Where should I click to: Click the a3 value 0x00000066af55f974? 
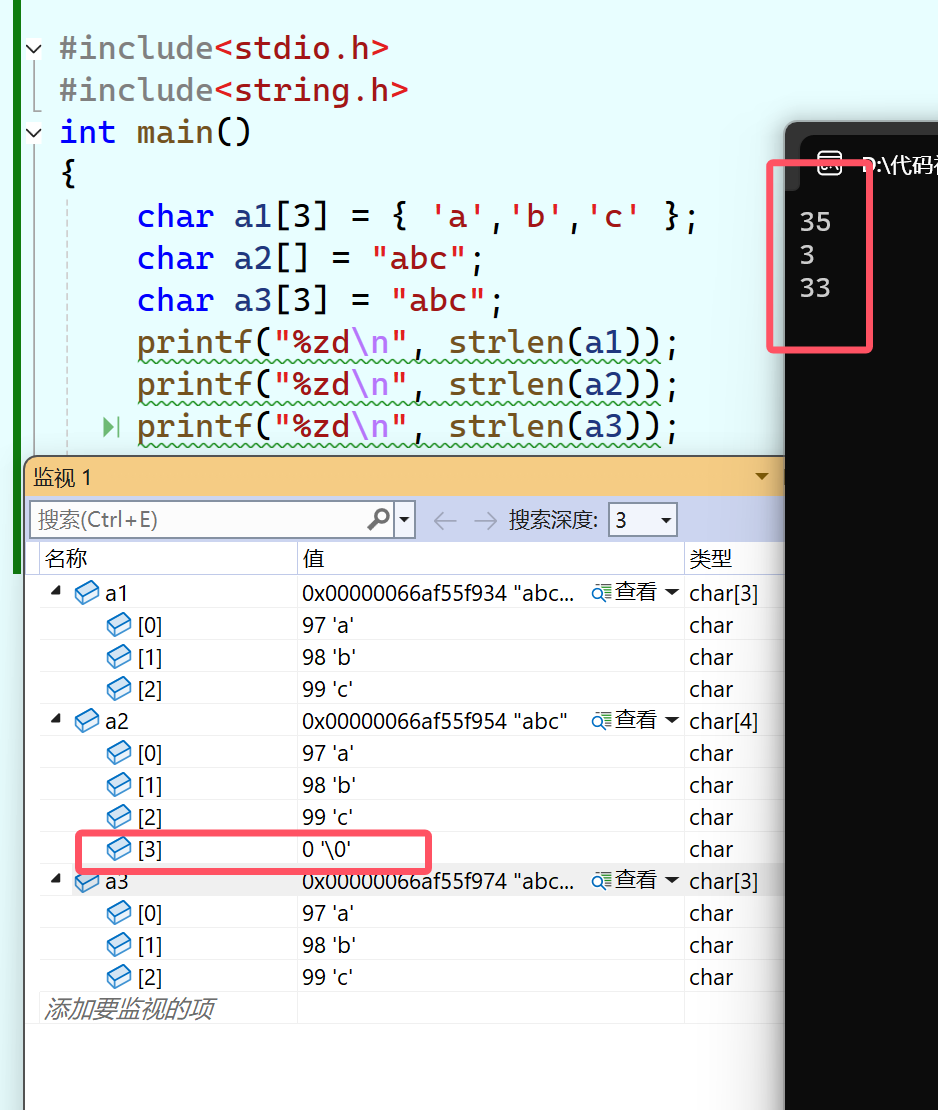tap(437, 881)
